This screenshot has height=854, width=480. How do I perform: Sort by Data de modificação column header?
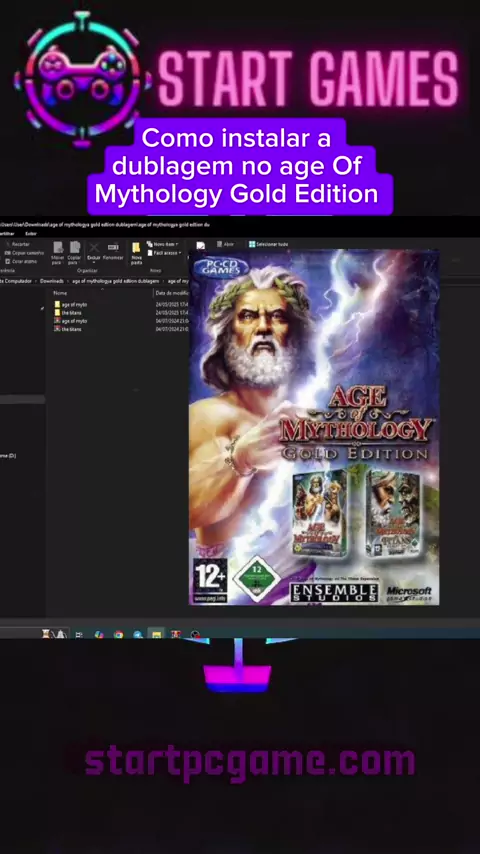tap(172, 293)
